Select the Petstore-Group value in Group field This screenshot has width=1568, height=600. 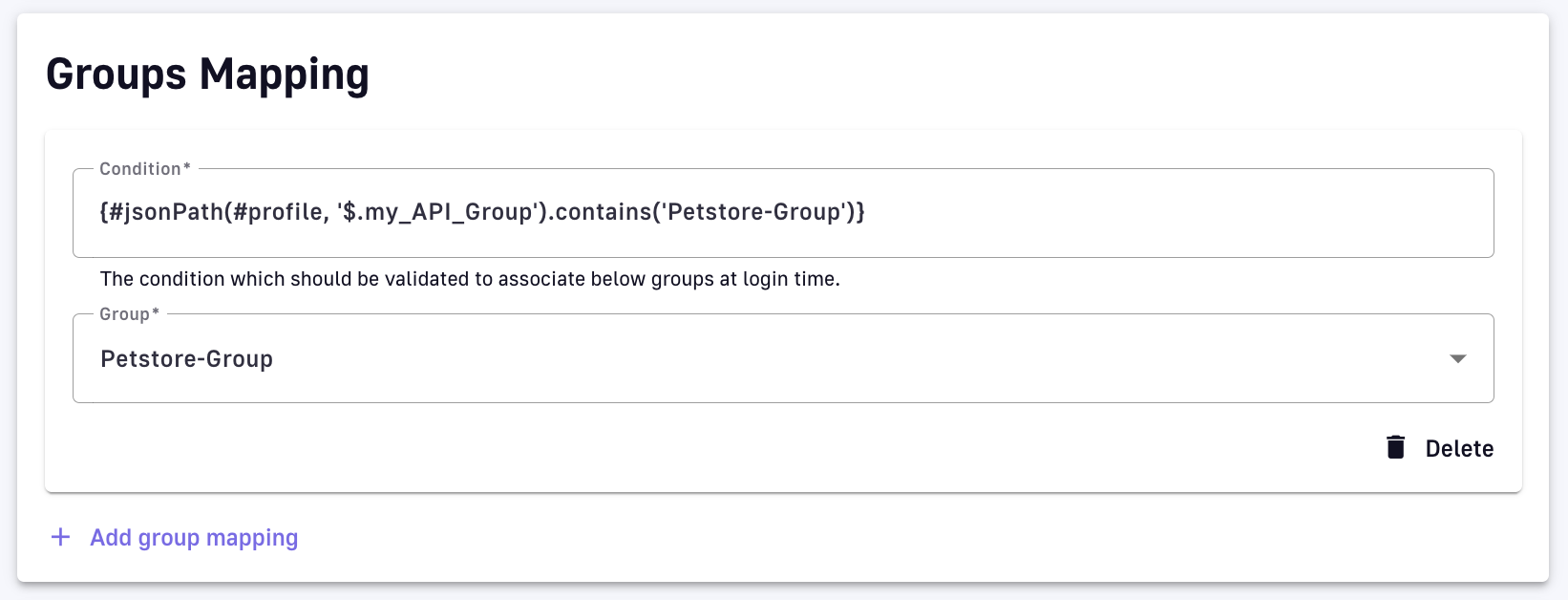187,359
